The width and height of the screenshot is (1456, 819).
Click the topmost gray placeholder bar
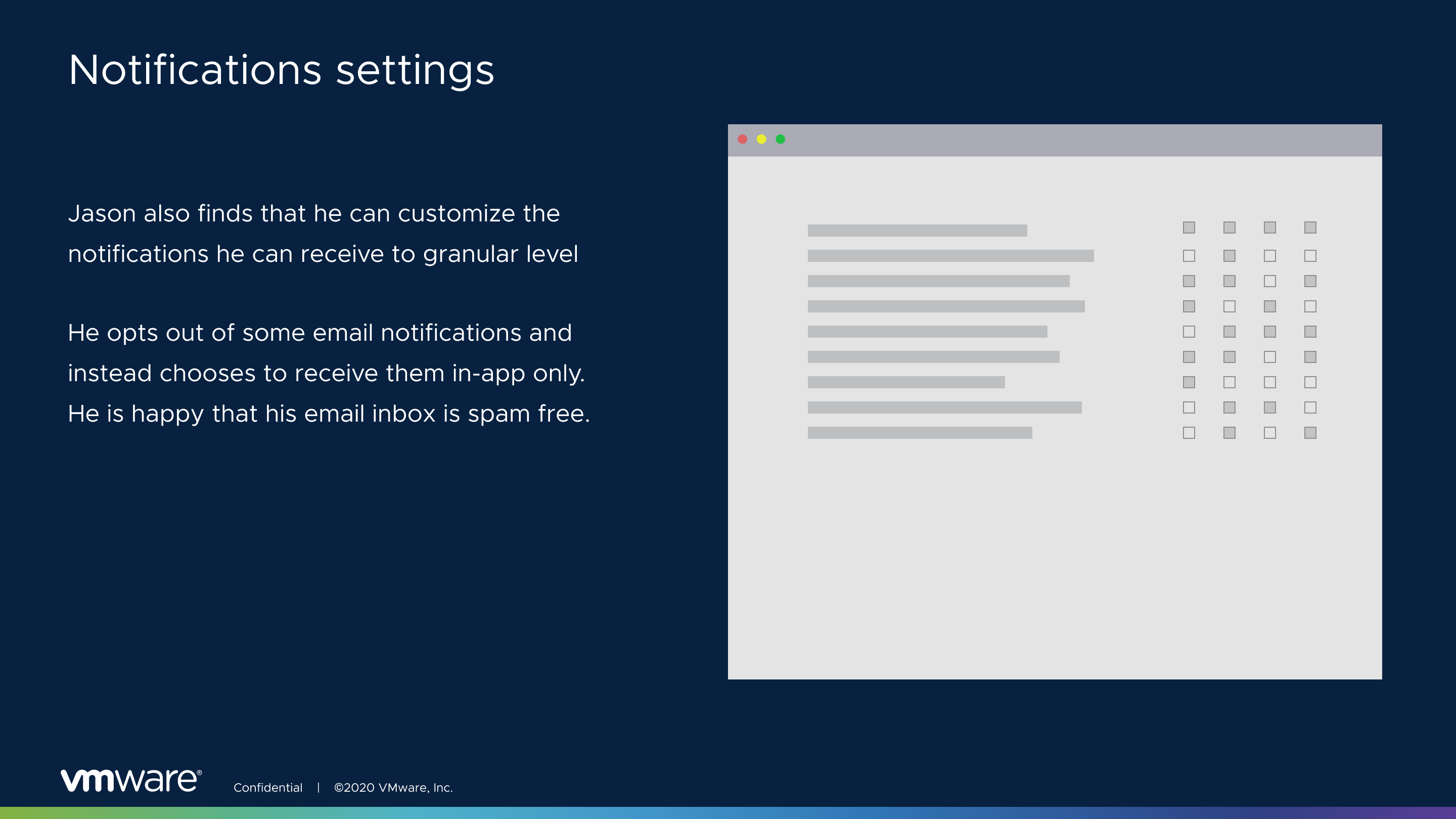pyautogui.click(x=917, y=231)
